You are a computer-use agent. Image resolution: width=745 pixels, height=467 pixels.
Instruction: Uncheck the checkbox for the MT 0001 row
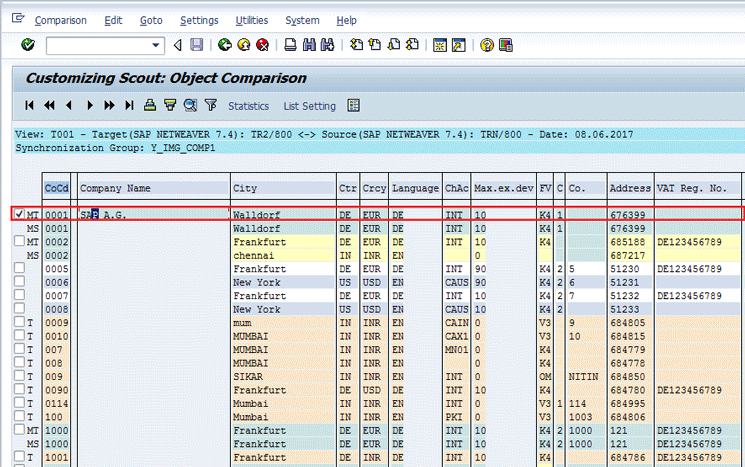click(x=20, y=214)
